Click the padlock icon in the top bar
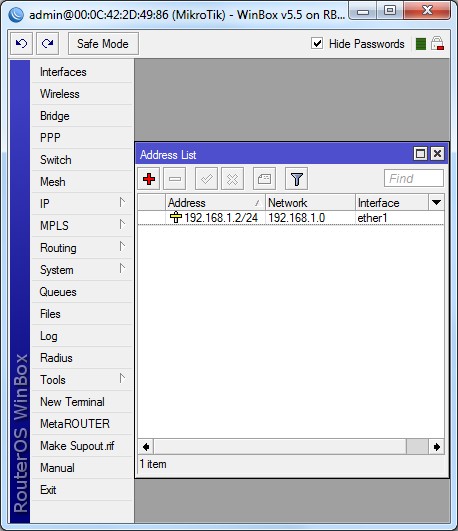Viewport: 458px width, 531px height. 437,43
